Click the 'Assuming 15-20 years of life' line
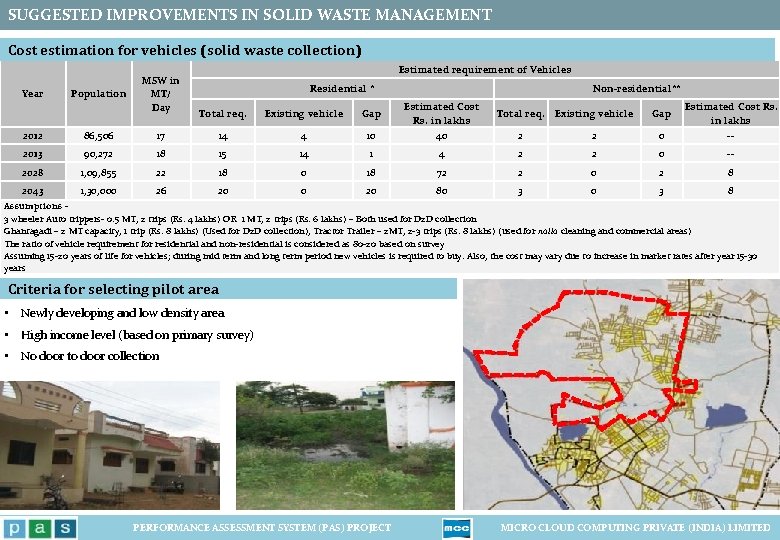The height and width of the screenshot is (540, 780). (x=380, y=262)
